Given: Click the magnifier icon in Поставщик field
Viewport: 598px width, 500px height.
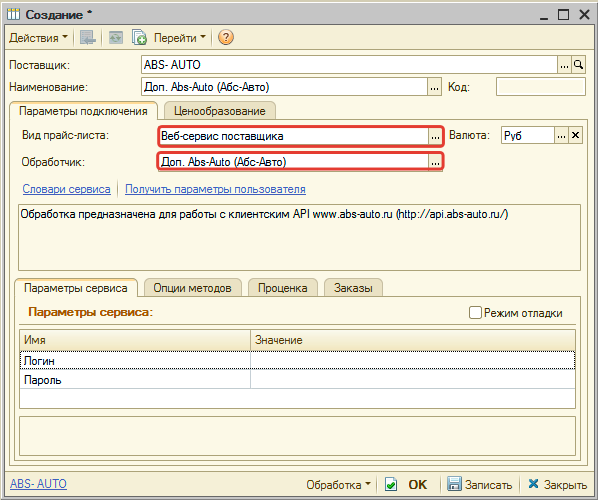Looking at the screenshot, I should click(x=579, y=65).
